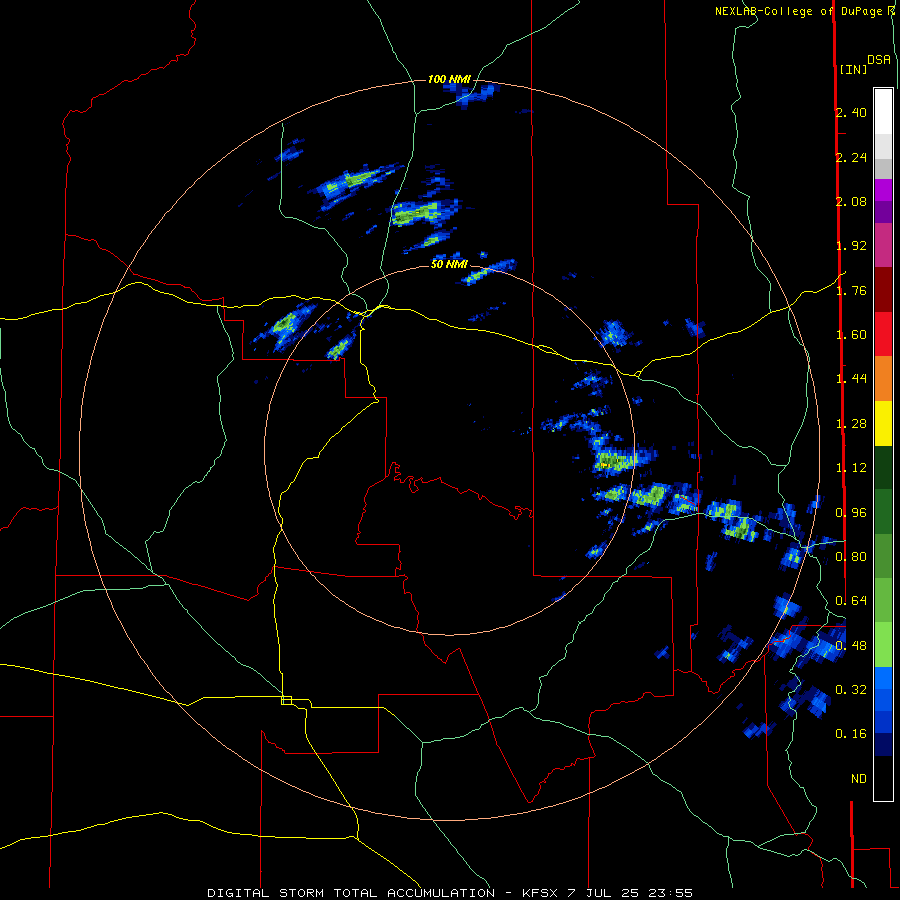Screen dimensions: 900x900
Task: Click the 2.40 legend value
Action: click(x=851, y=112)
